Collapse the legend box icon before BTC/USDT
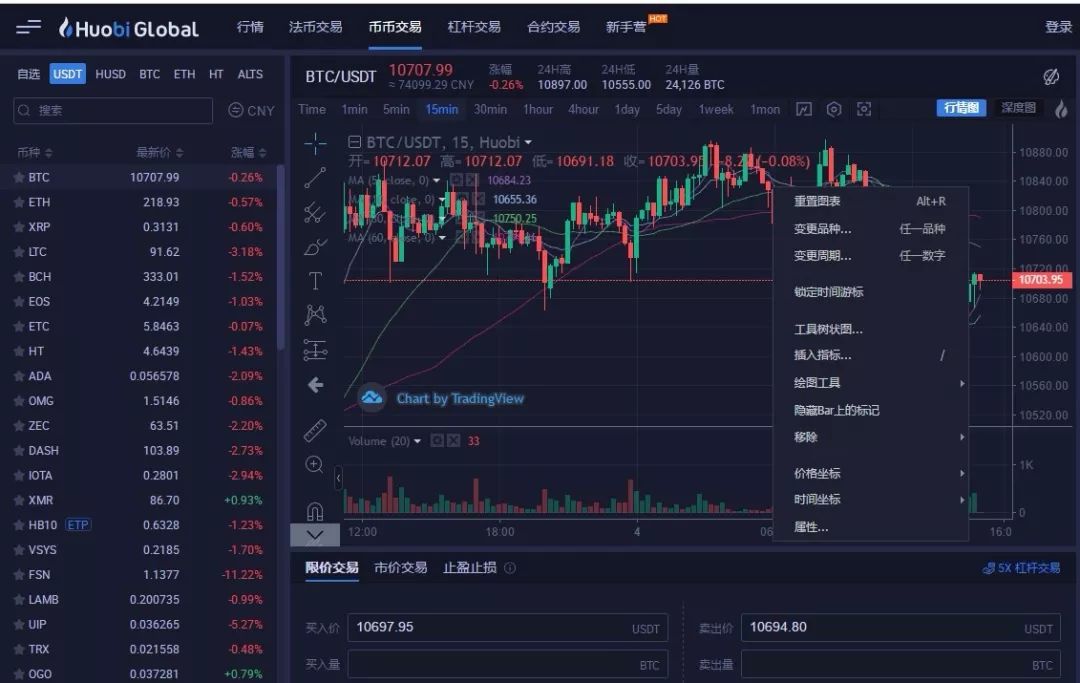1080x683 pixels. [355, 143]
